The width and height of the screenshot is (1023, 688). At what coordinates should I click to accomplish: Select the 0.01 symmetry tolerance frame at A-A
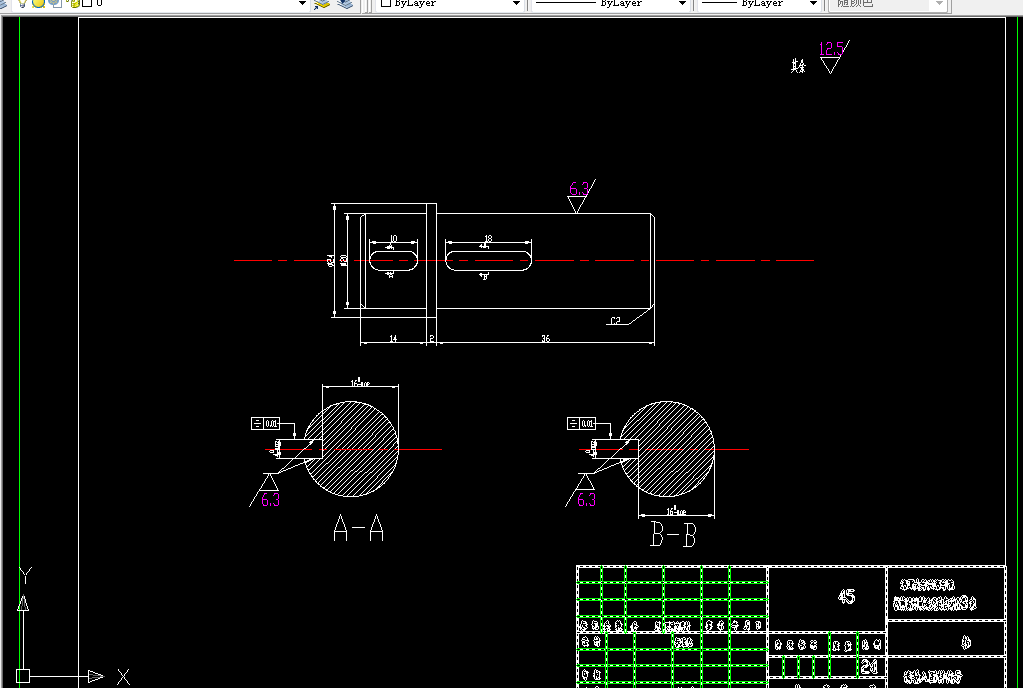click(266, 424)
